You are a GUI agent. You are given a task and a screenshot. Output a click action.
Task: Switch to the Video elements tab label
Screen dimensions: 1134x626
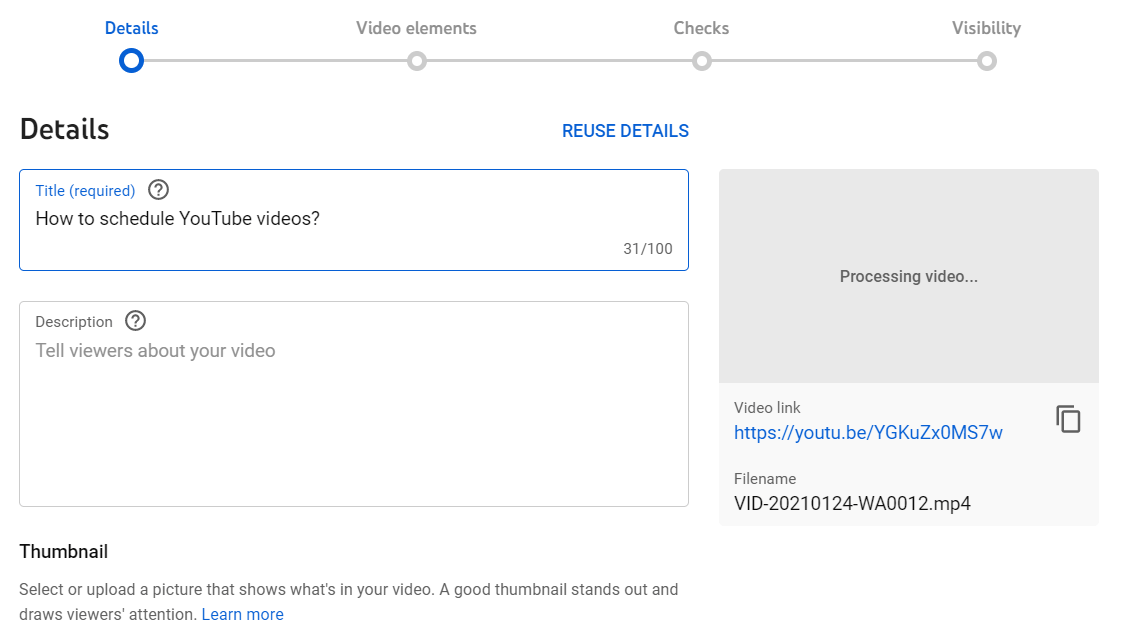[417, 28]
